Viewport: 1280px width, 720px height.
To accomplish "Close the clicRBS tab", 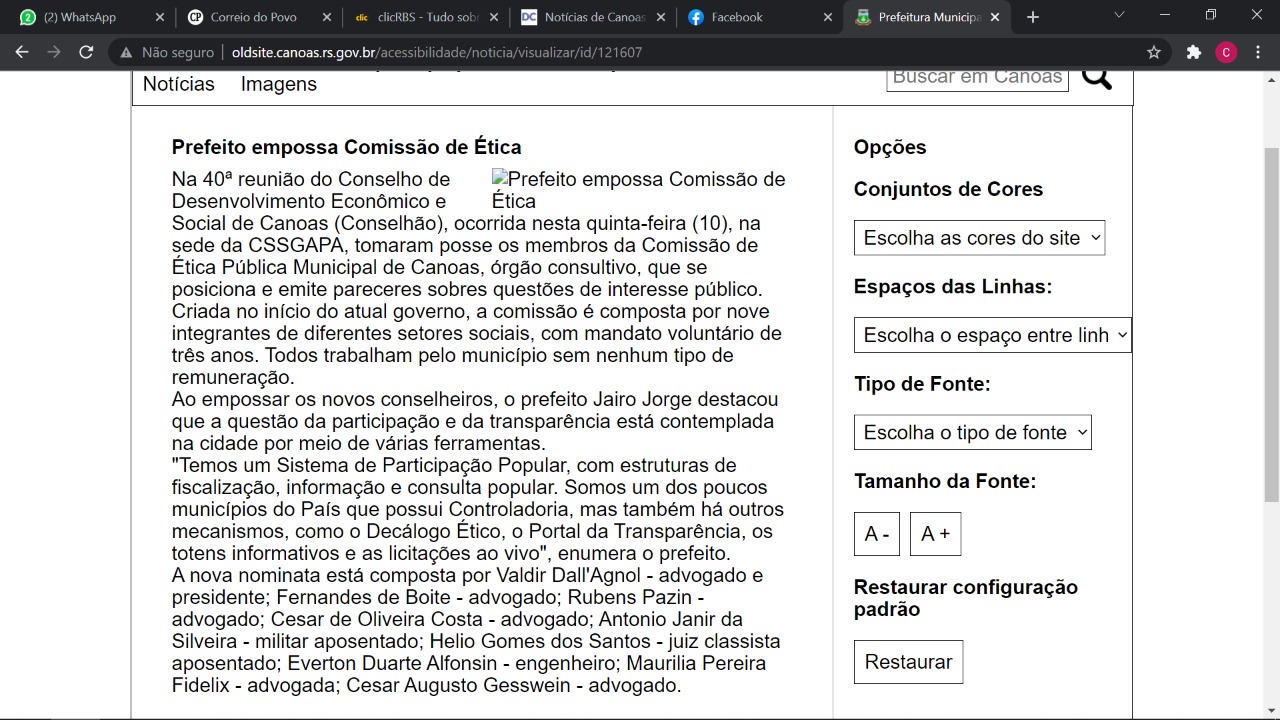I will (494, 17).
